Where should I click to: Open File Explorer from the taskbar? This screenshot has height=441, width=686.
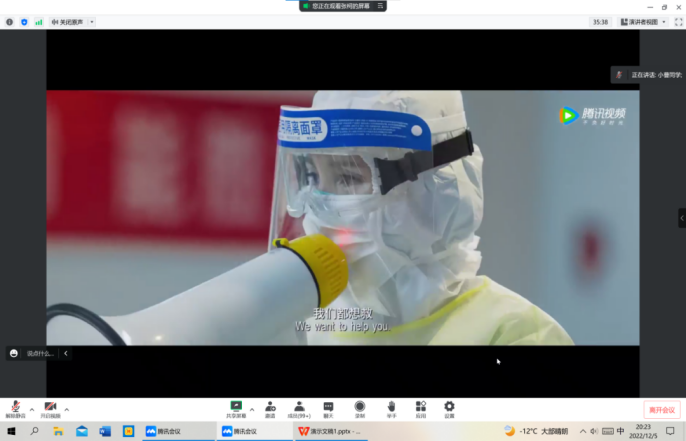58,431
